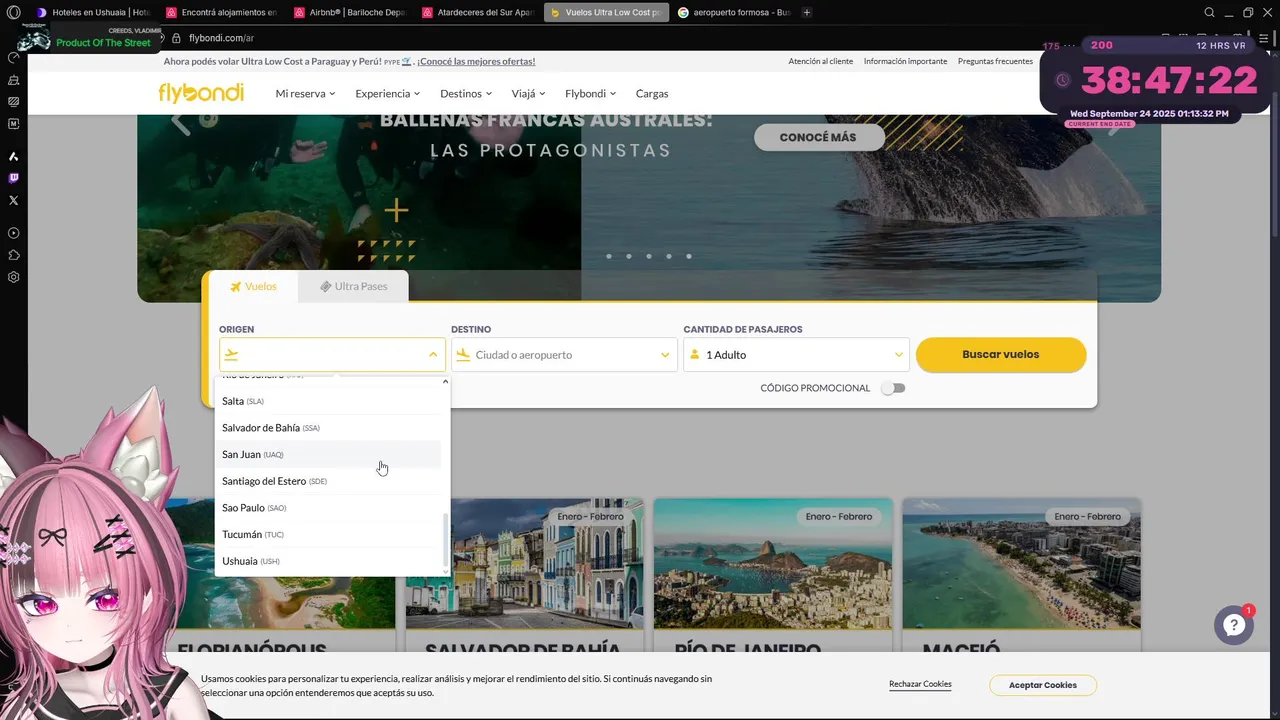Open browser sidebar settings gear
1280x720 pixels.
click(x=13, y=277)
